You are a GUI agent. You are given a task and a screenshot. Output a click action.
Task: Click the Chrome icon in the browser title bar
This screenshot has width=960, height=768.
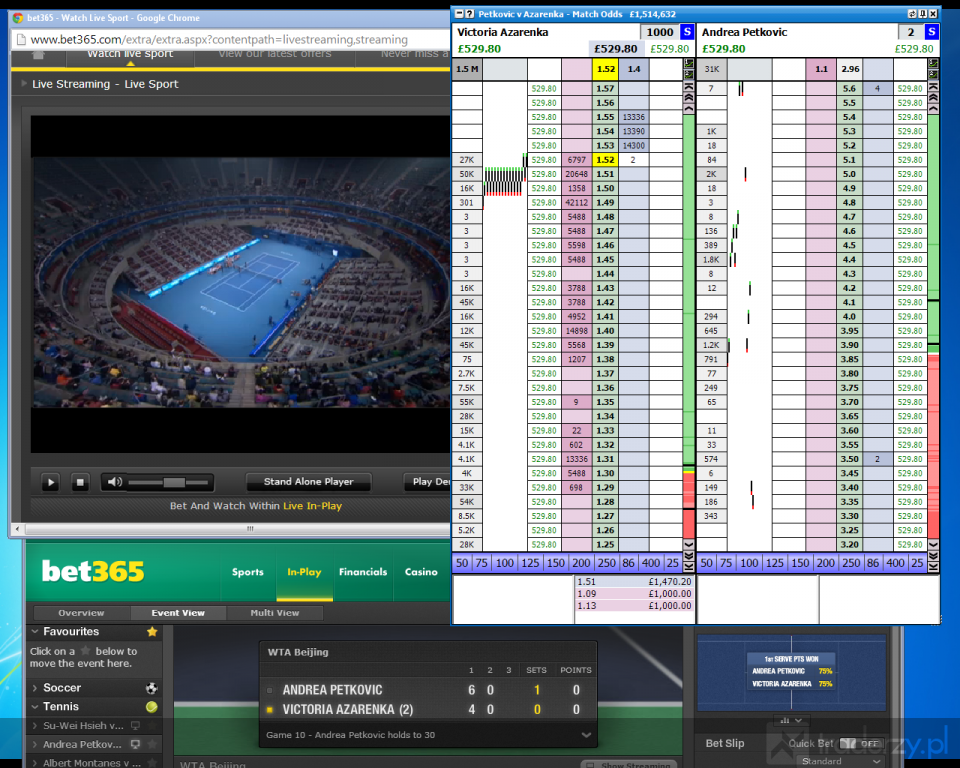pyautogui.click(x=18, y=18)
